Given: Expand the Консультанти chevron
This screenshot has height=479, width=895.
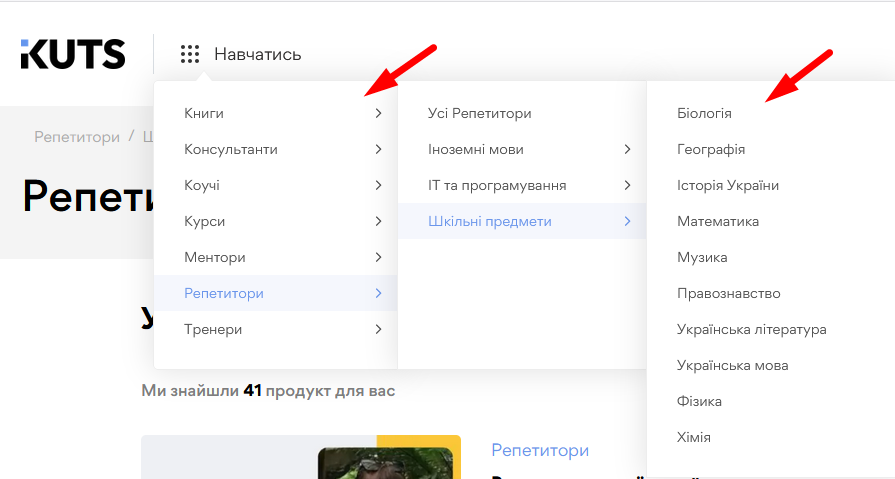Looking at the screenshot, I should click(x=378, y=150).
